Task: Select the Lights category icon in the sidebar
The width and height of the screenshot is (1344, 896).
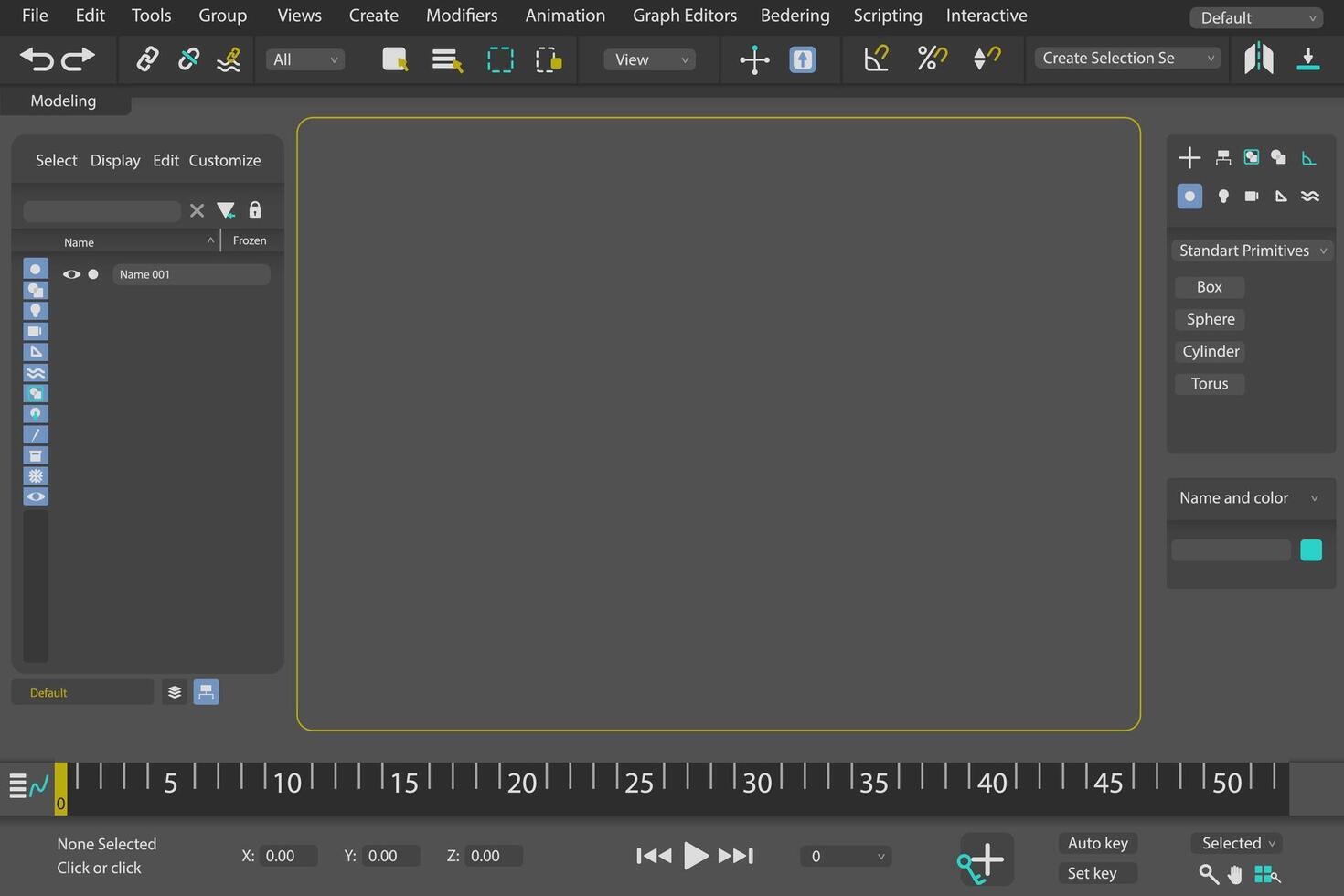Action: tap(1223, 196)
